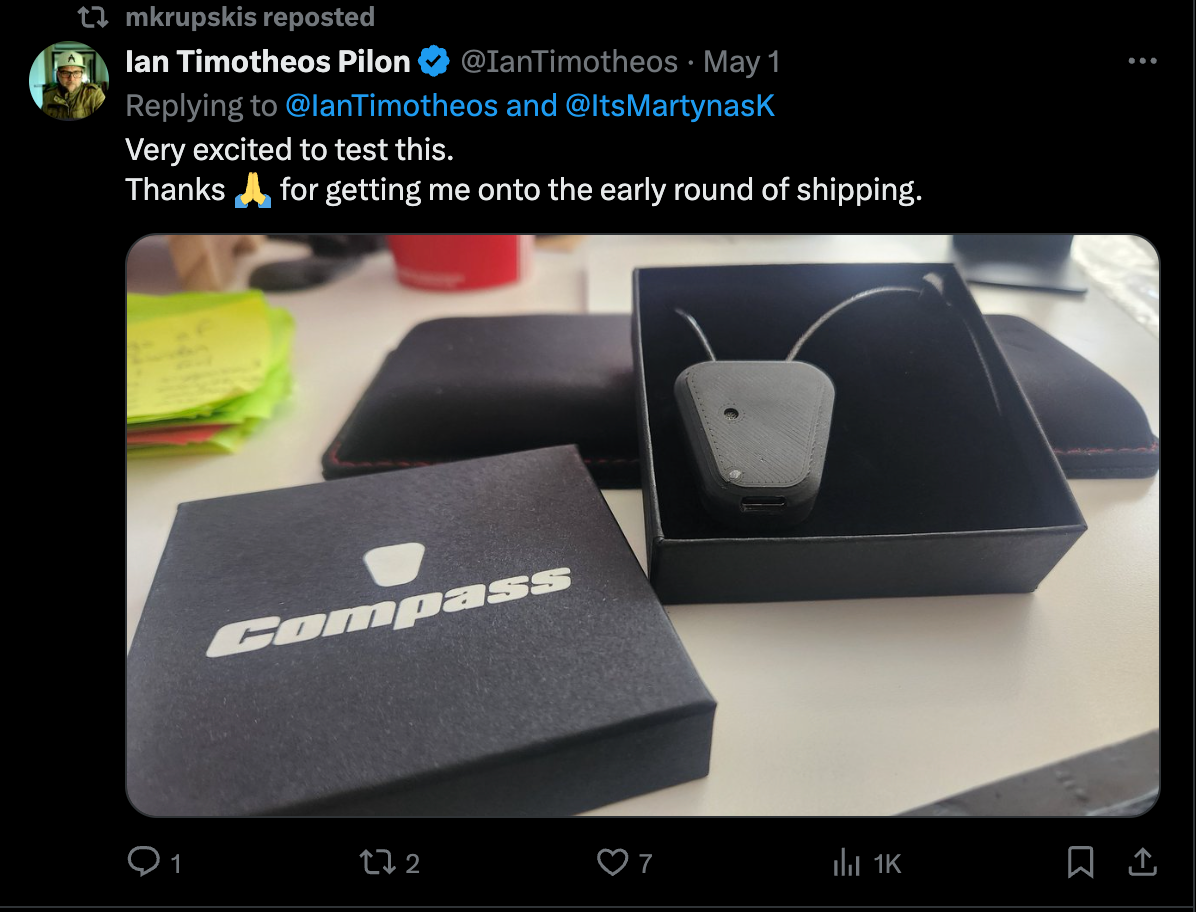Screen dimensions: 1196x912
Task: Click @IanTimotheos in Replying to line
Action: (x=391, y=106)
